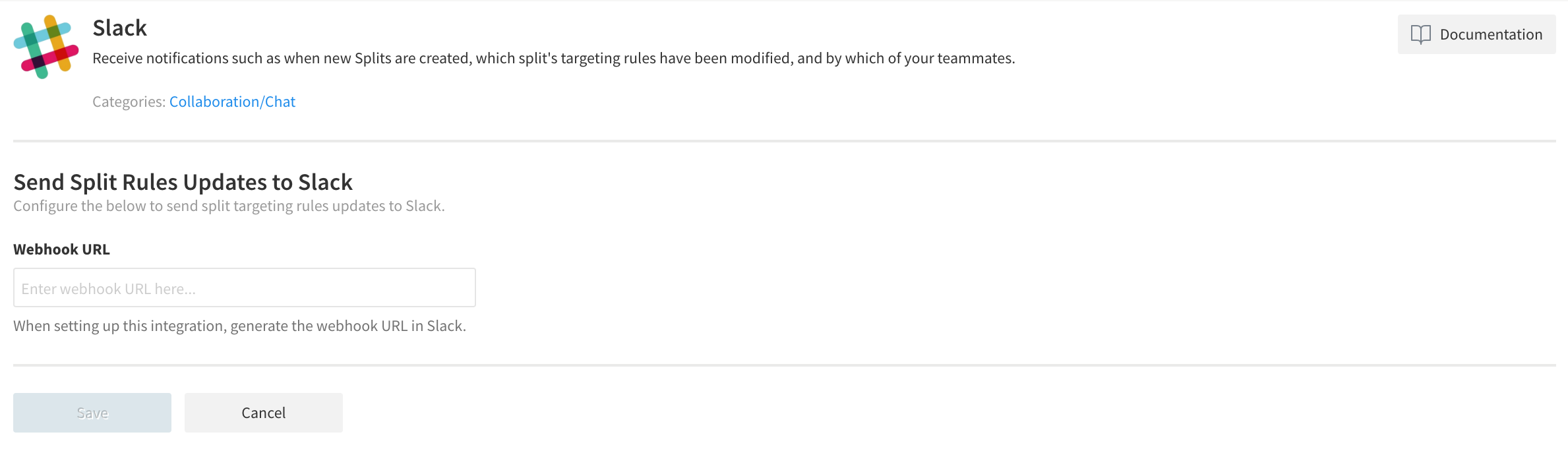Click the empty right end of the webhook field
Viewport: 1568px width, 451px height.
point(448,287)
